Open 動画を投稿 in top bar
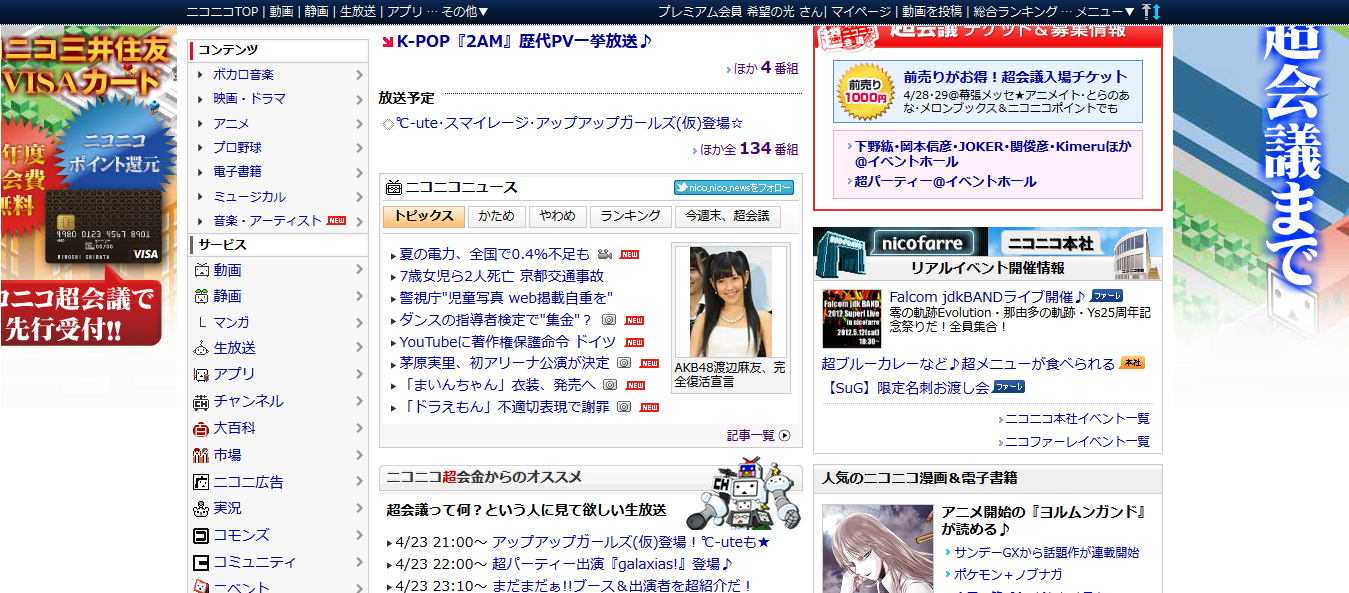1349x593 pixels. click(x=932, y=11)
